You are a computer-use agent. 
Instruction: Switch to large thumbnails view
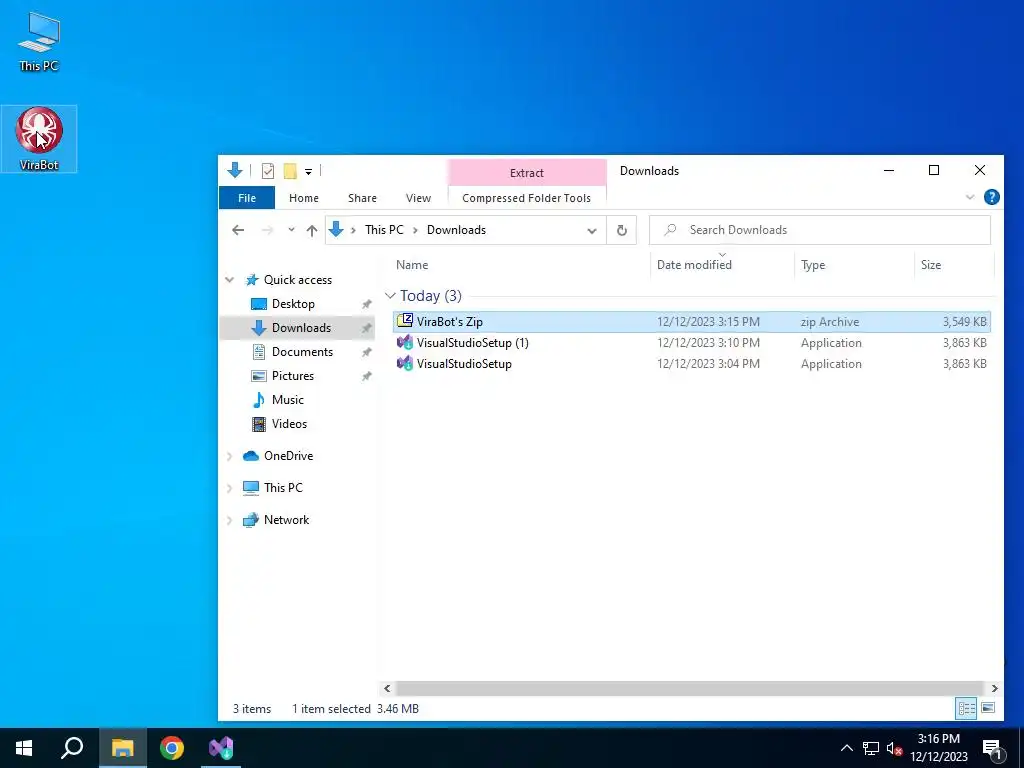[988, 708]
